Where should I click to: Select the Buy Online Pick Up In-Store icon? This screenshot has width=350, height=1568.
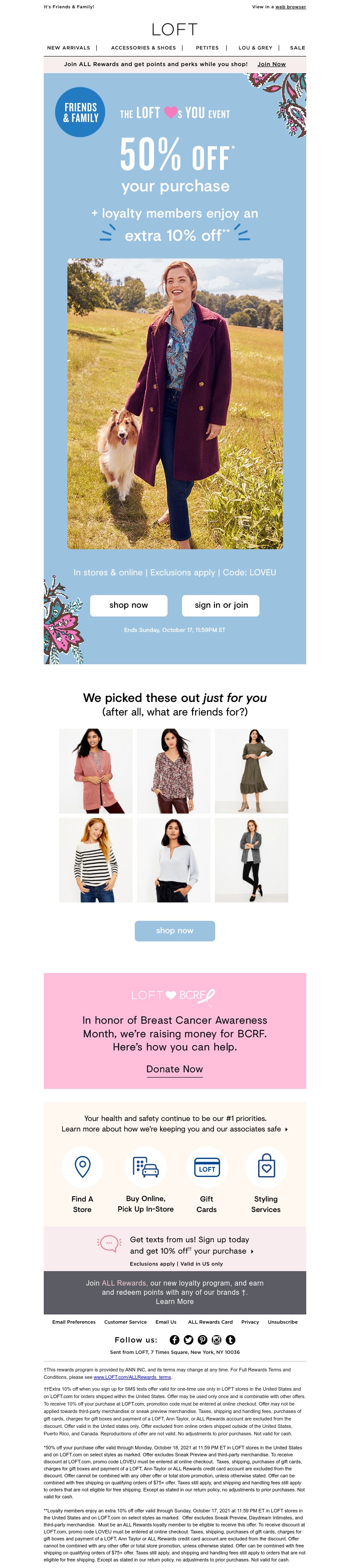click(x=146, y=1167)
